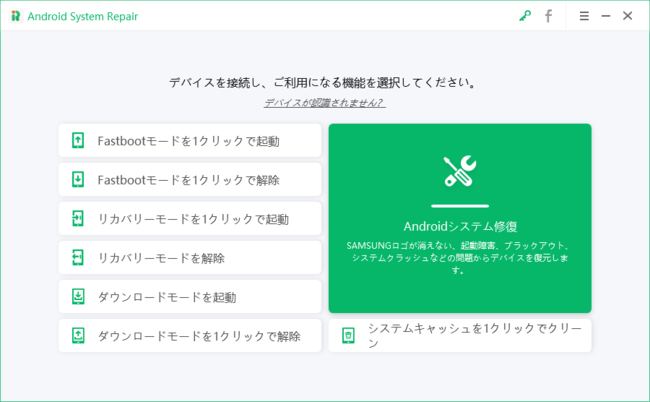Click the download mode enter icon

pos(78,297)
